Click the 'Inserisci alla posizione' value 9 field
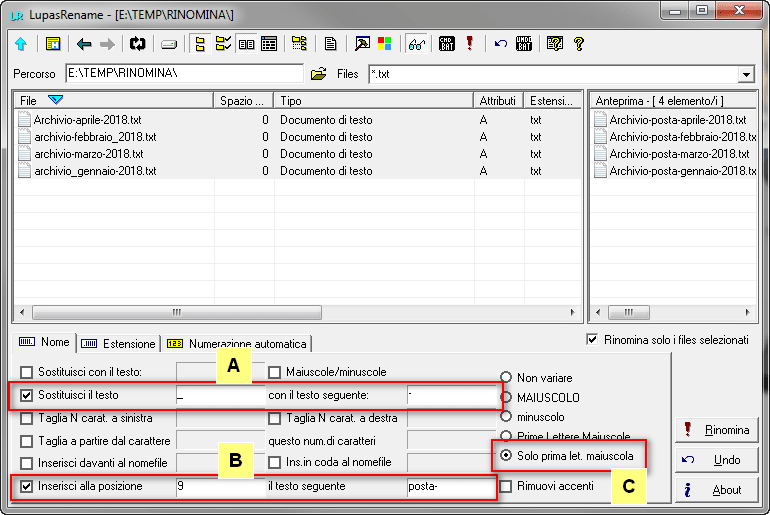770x515 pixels. 220,487
